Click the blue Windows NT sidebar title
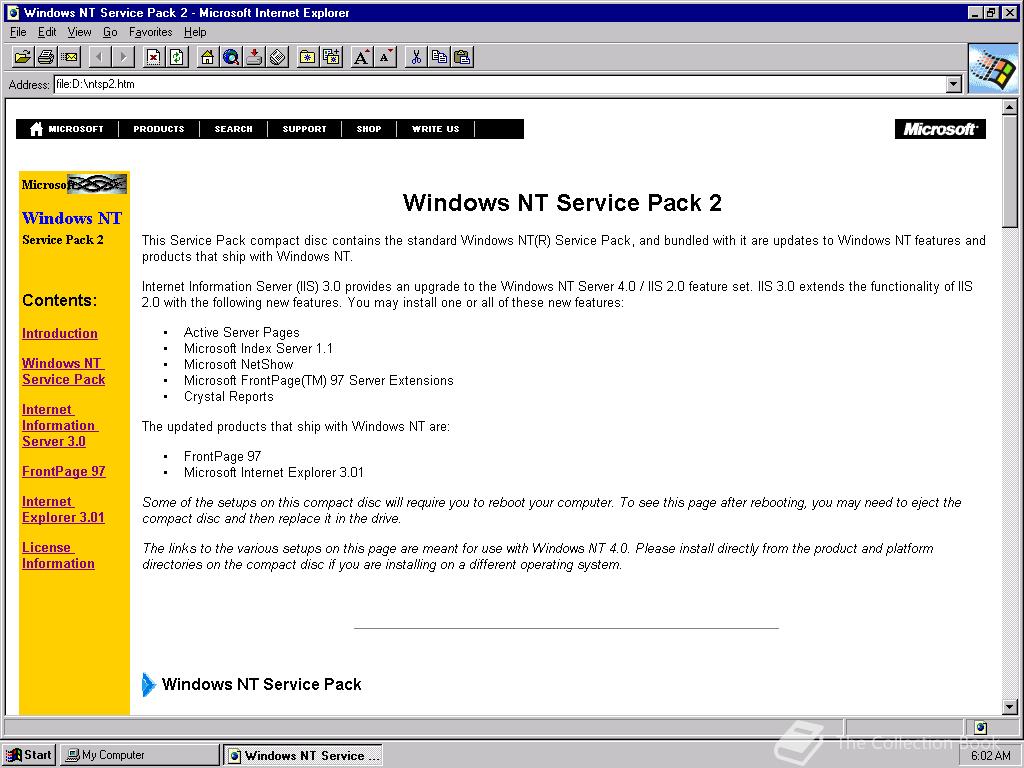Image resolution: width=1024 pixels, height=768 pixels. (72, 218)
